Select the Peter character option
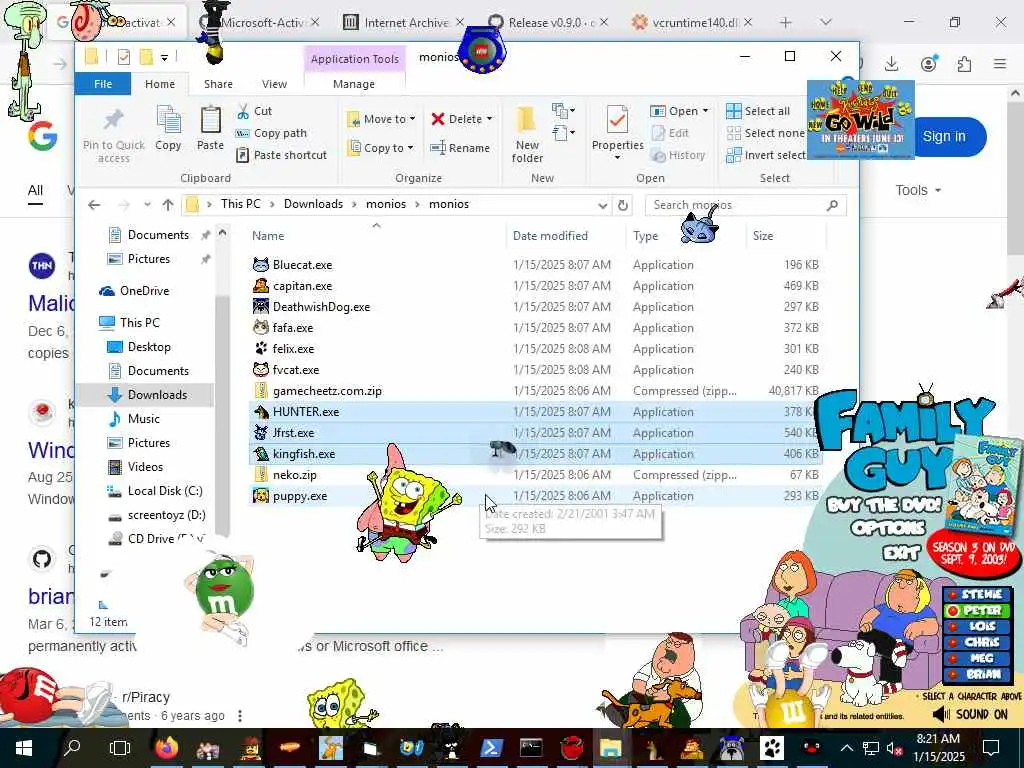Viewport: 1024px width, 768px height. (x=976, y=611)
